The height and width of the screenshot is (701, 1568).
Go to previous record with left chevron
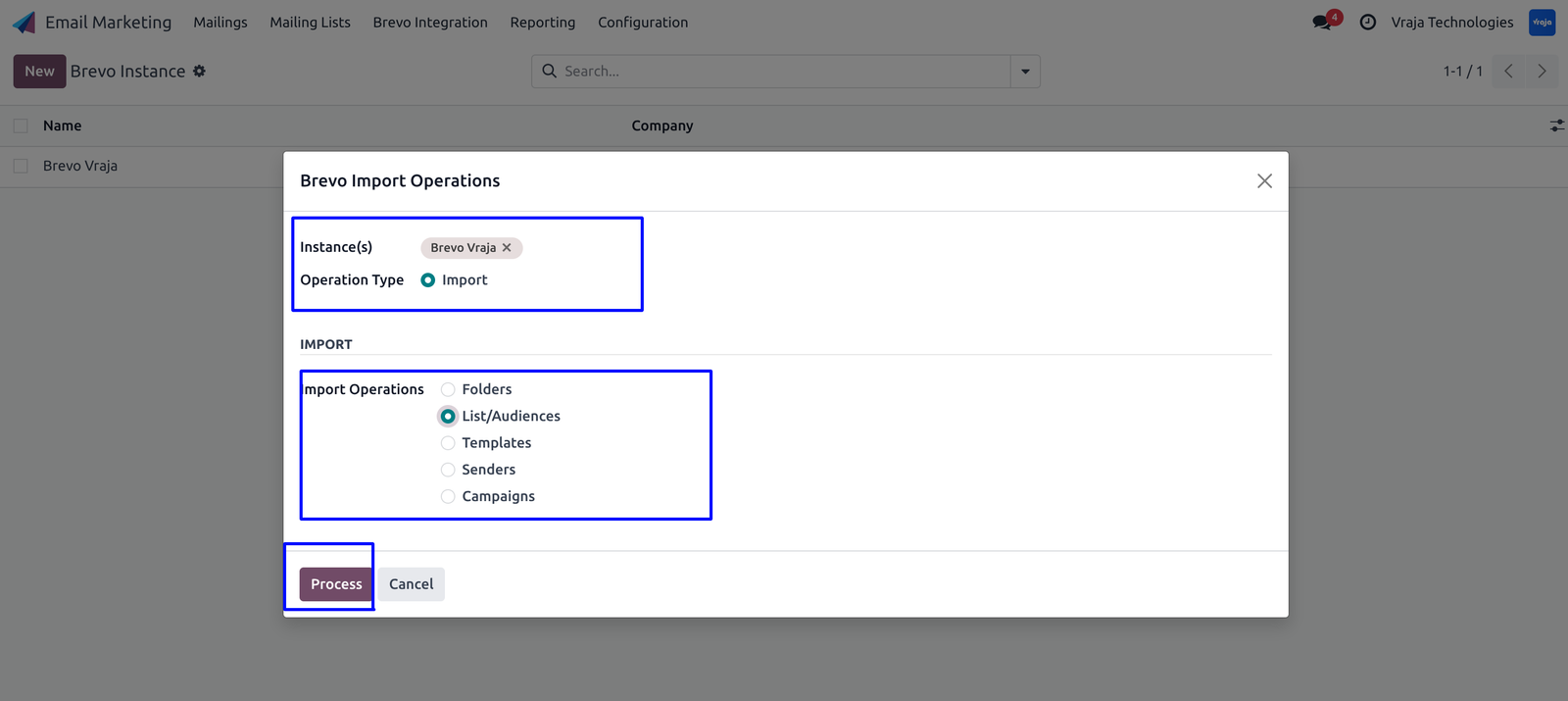tap(1508, 71)
